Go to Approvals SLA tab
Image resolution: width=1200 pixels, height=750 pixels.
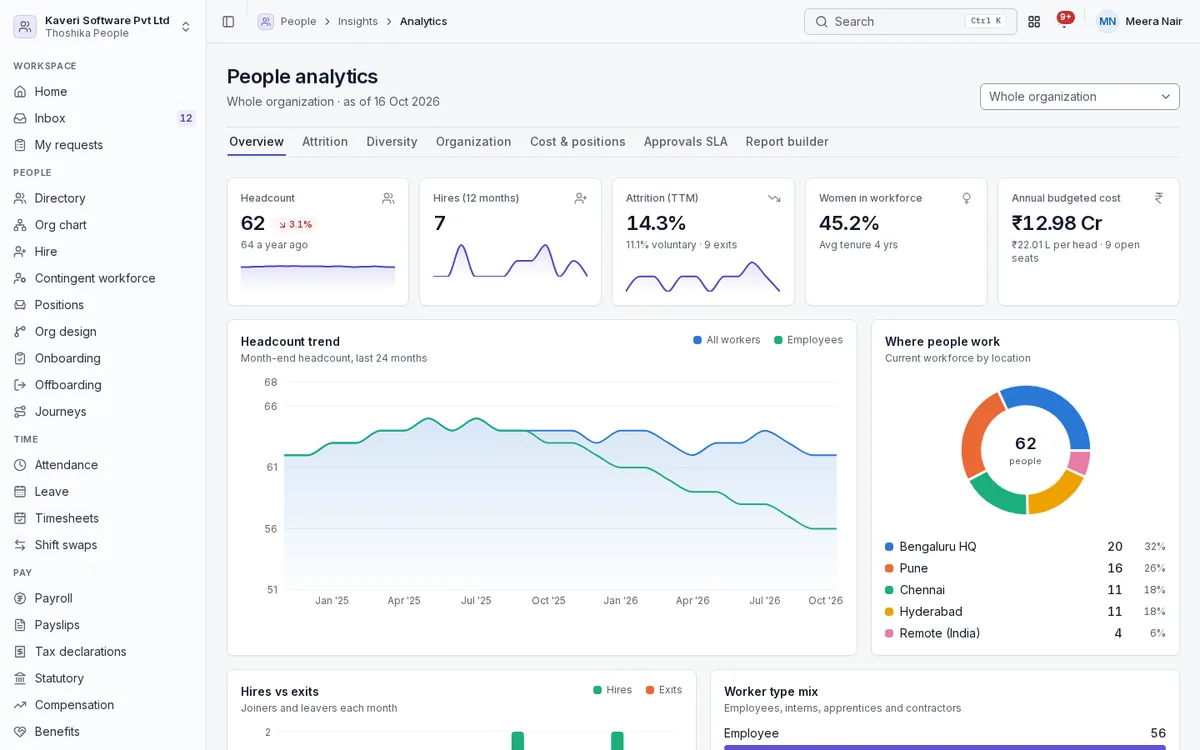click(686, 142)
